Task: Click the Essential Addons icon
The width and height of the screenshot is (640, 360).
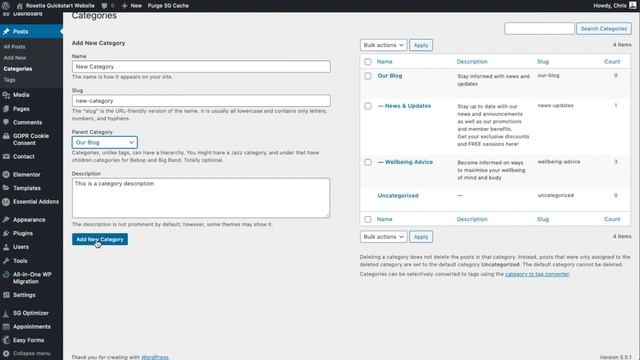Action: 6,202
